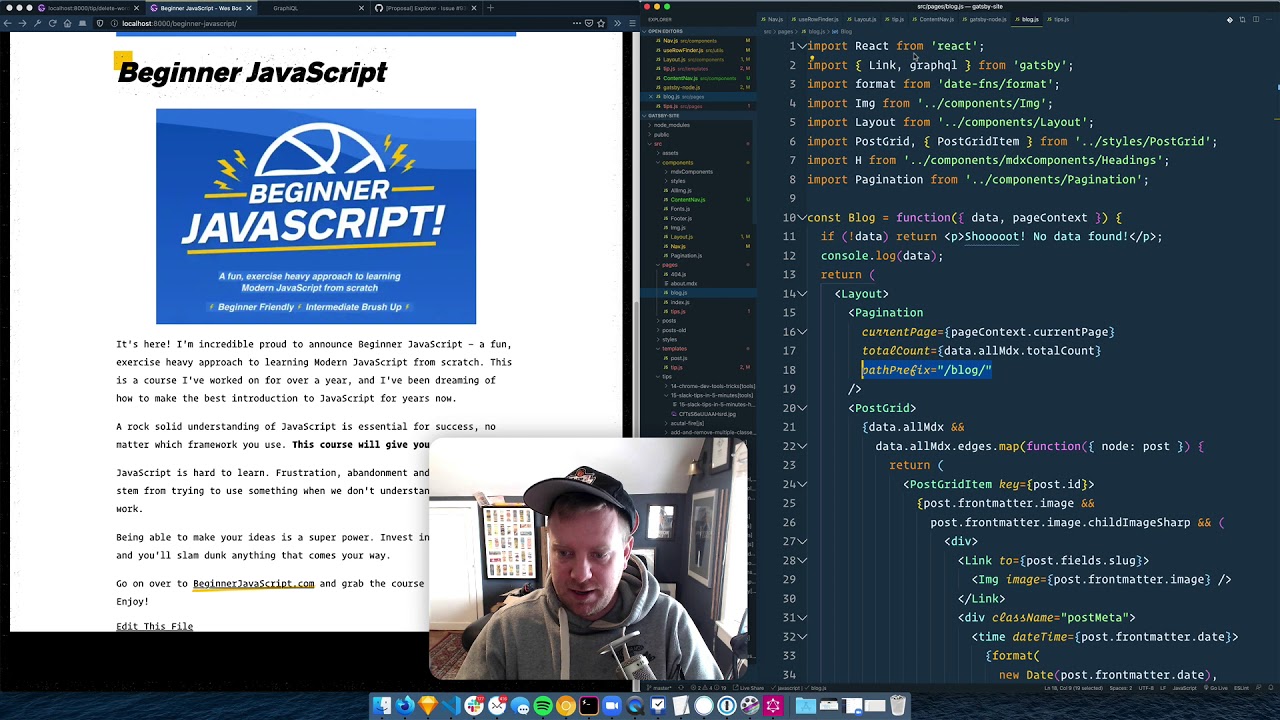Viewport: 1280px width, 720px height.
Task: Switch to the ContentNav.js tab
Action: pos(933,19)
